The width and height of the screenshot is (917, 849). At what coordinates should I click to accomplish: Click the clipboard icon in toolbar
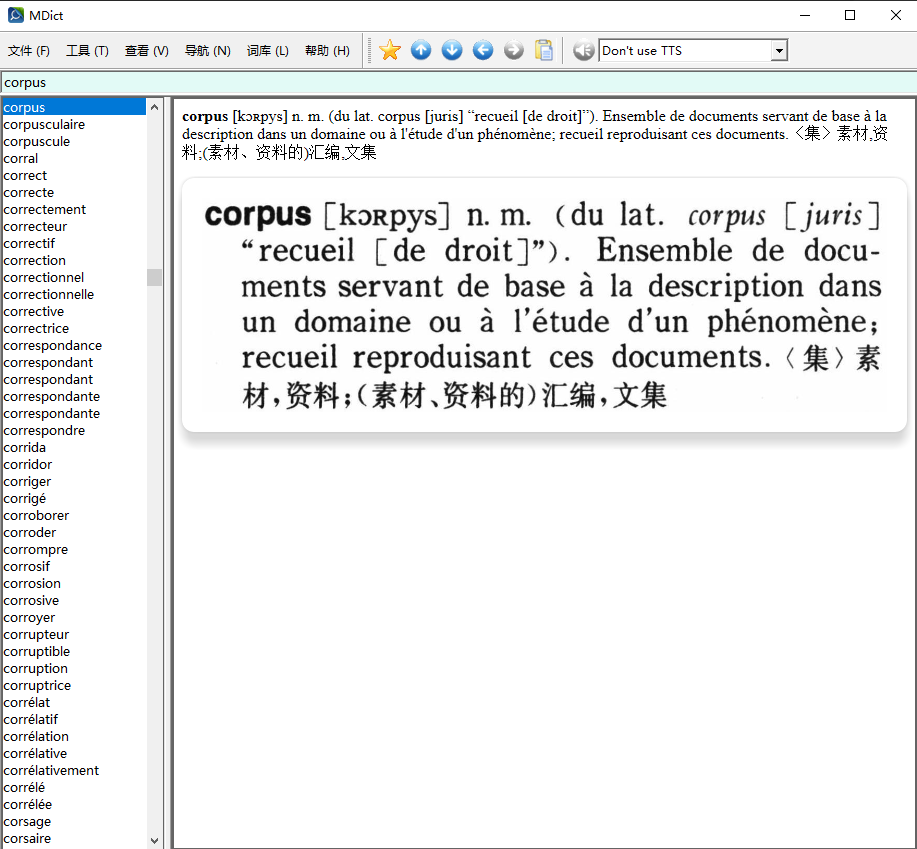click(544, 50)
